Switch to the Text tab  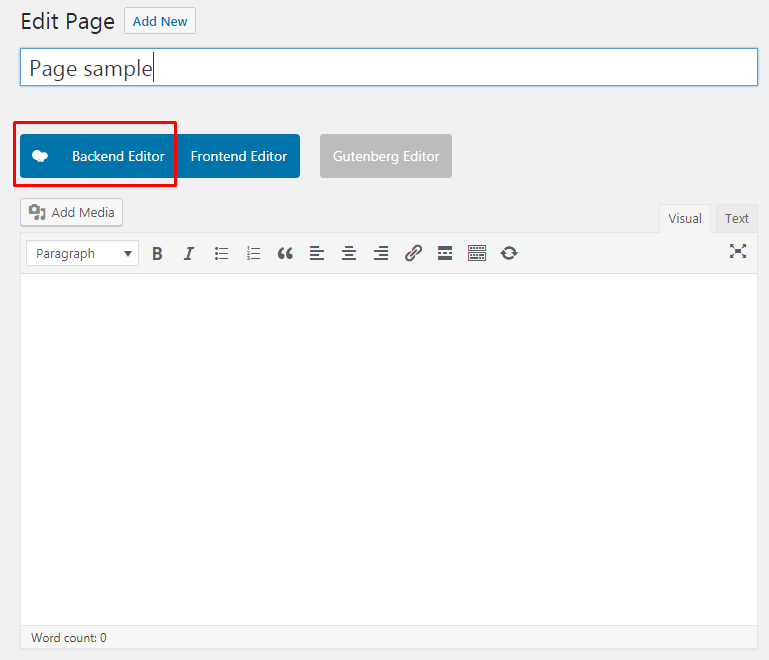[737, 218]
